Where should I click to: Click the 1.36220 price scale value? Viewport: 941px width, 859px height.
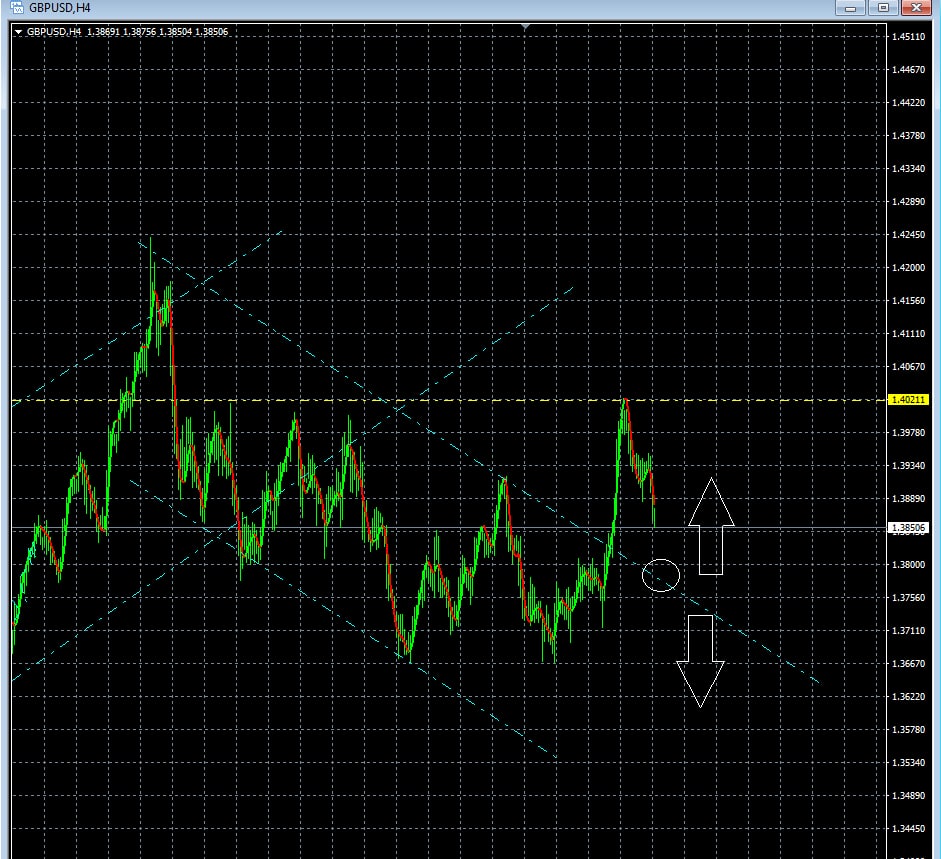tap(908, 697)
